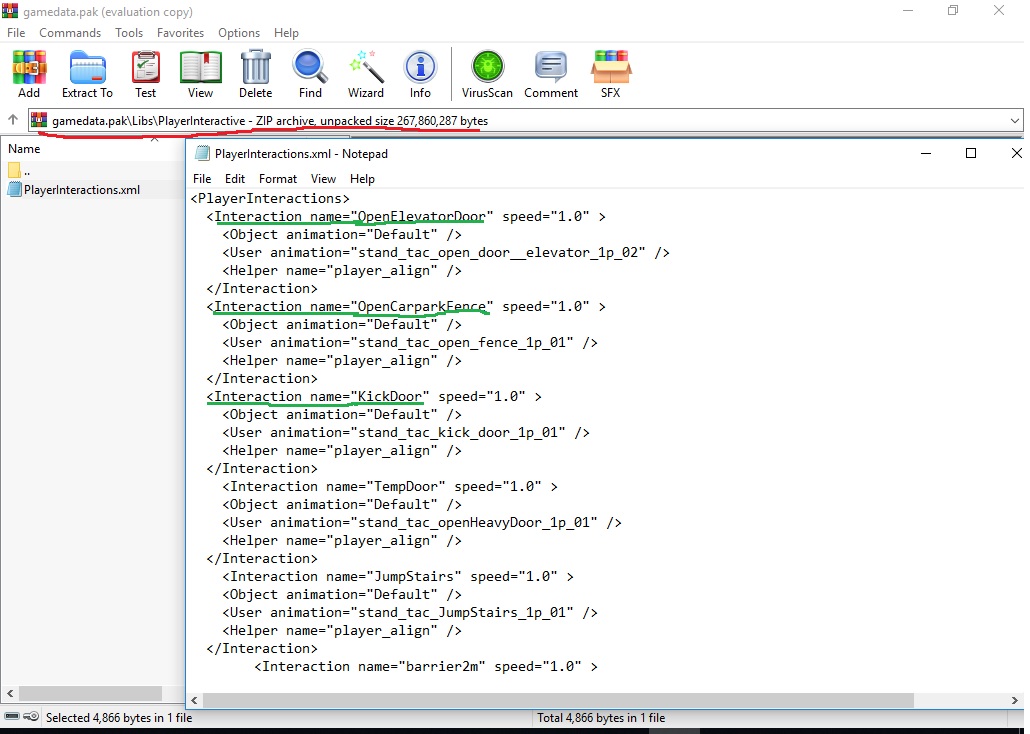Click the OpenElevatorDoor interaction line
The height and width of the screenshot is (734, 1030).
[406, 217]
